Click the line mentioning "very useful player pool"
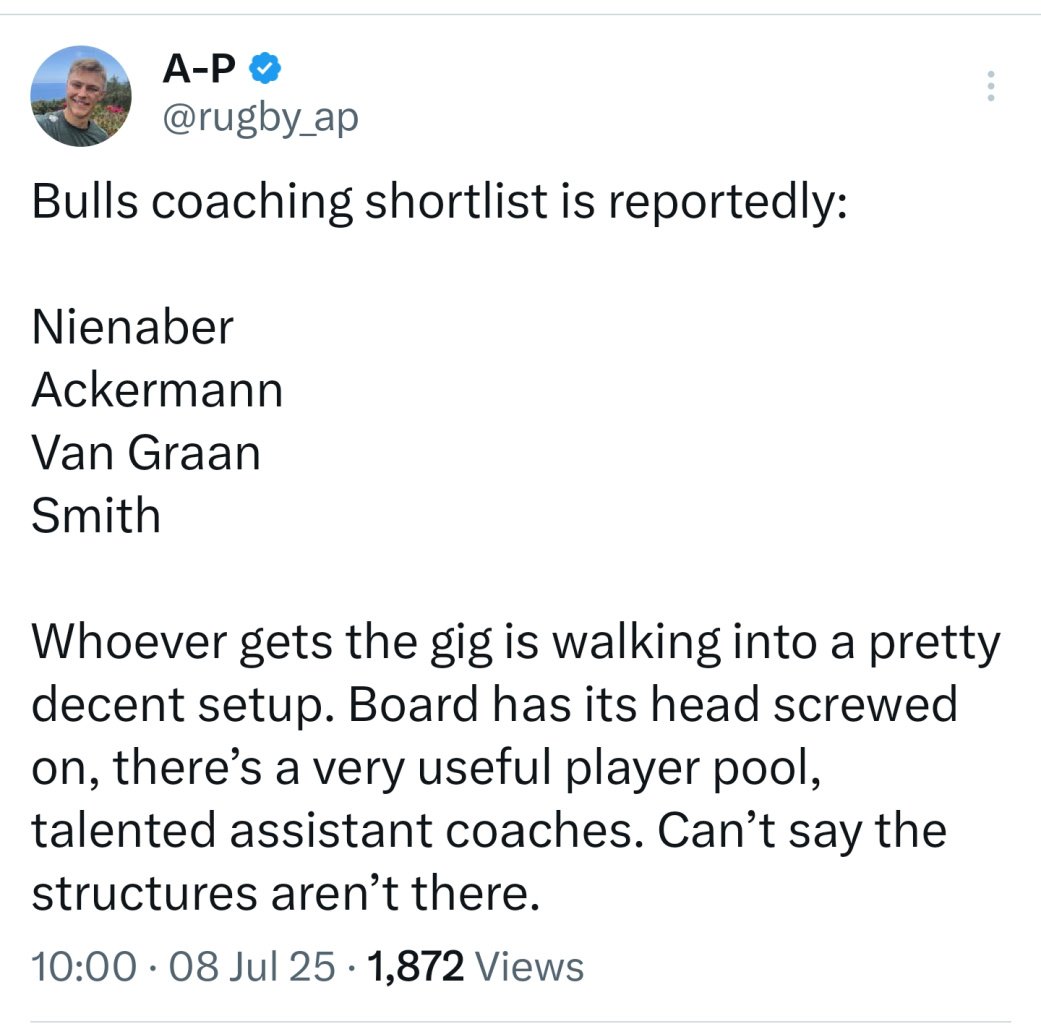This screenshot has width=1041, height=1024. pos(425,769)
